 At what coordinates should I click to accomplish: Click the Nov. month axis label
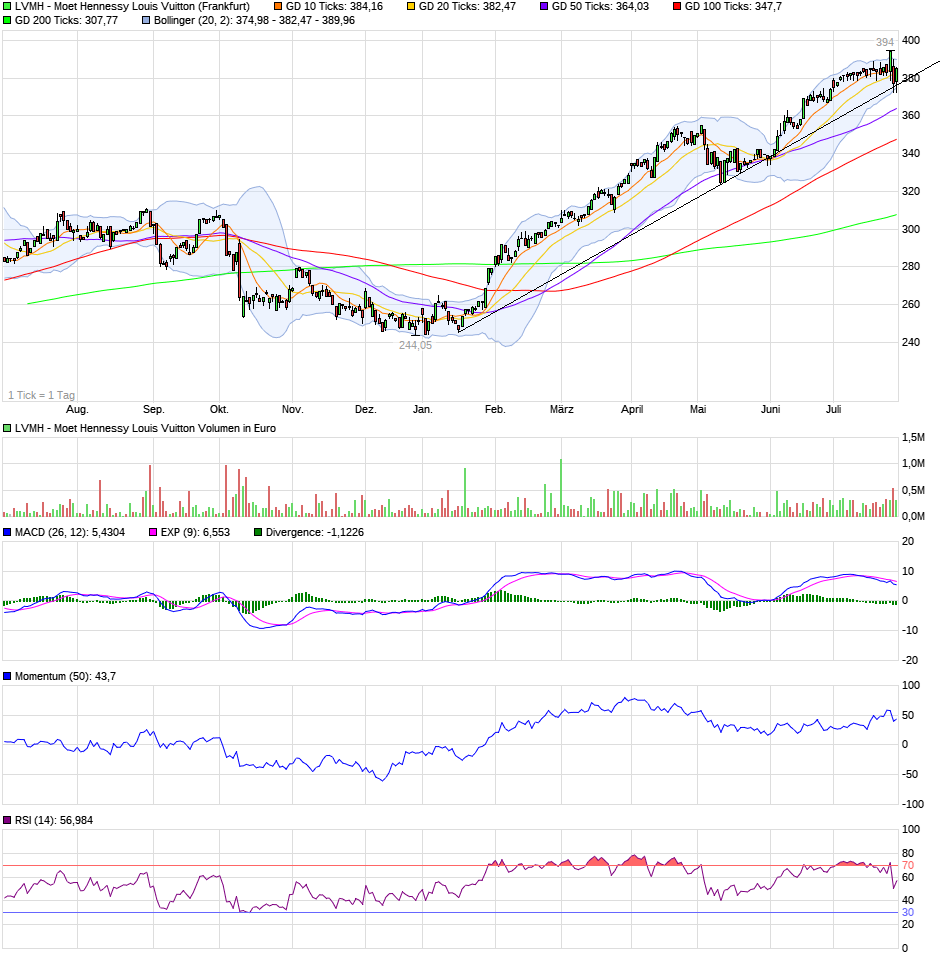click(293, 409)
